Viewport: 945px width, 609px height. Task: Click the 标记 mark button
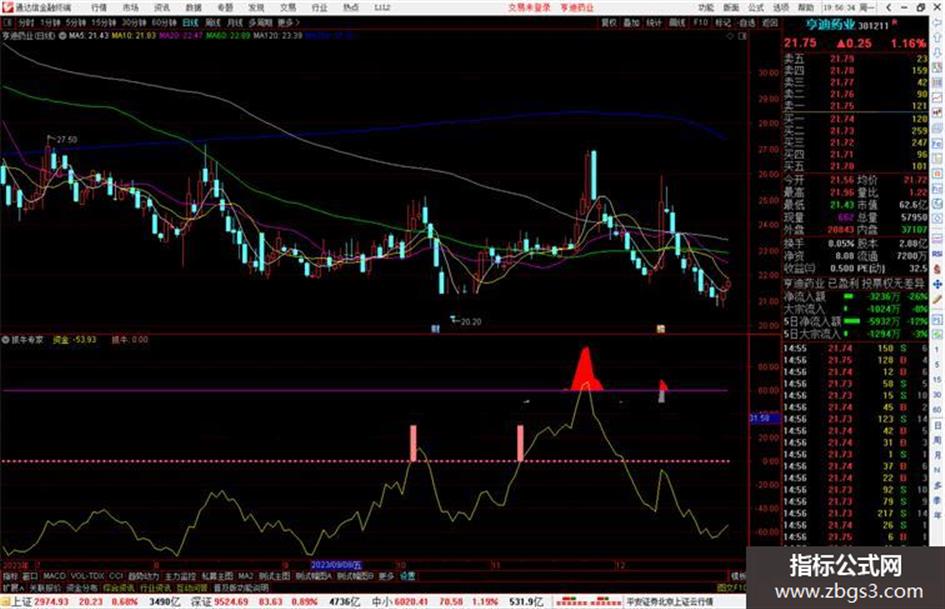pos(723,22)
